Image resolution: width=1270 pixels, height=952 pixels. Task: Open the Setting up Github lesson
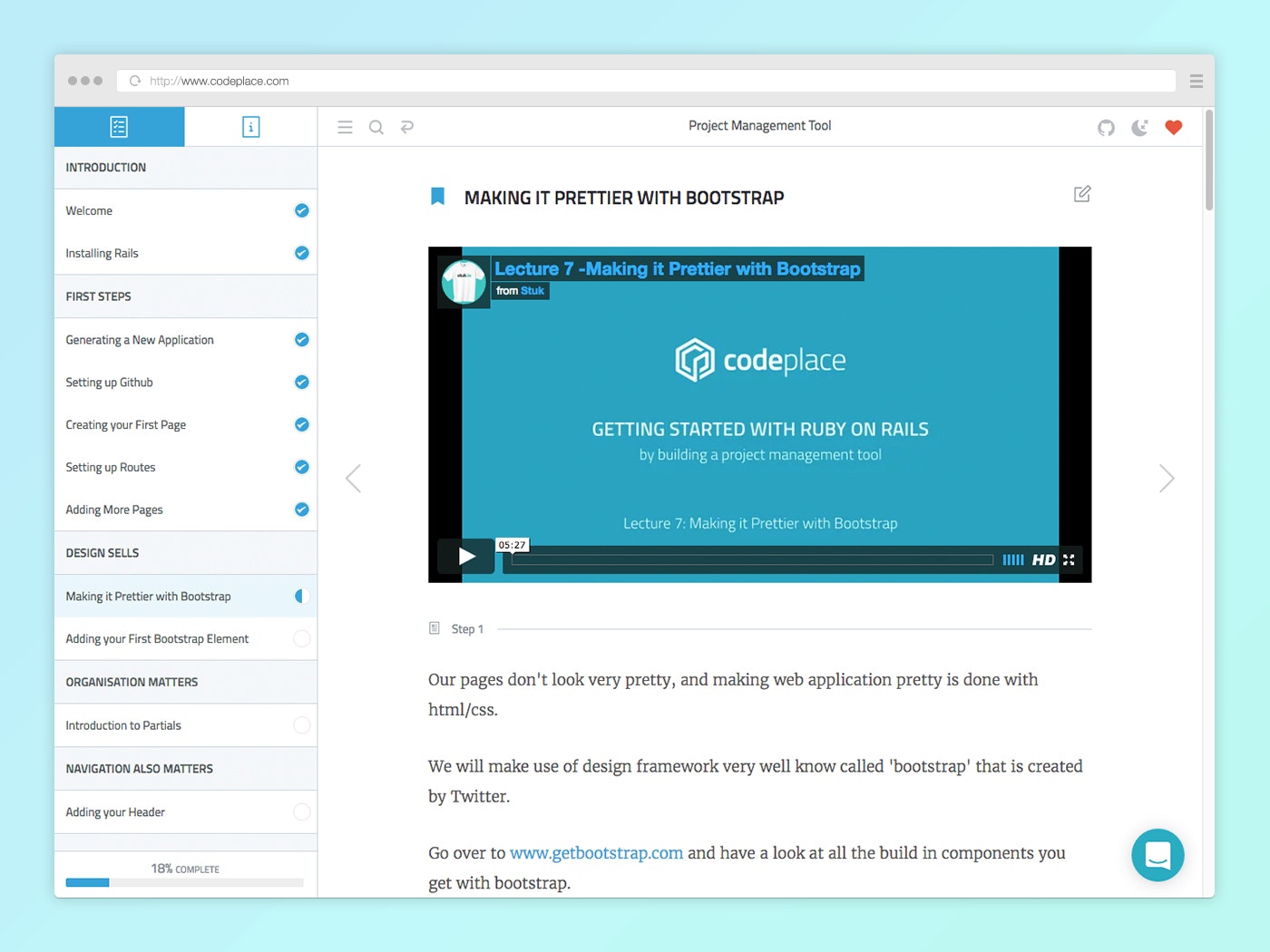click(186, 383)
